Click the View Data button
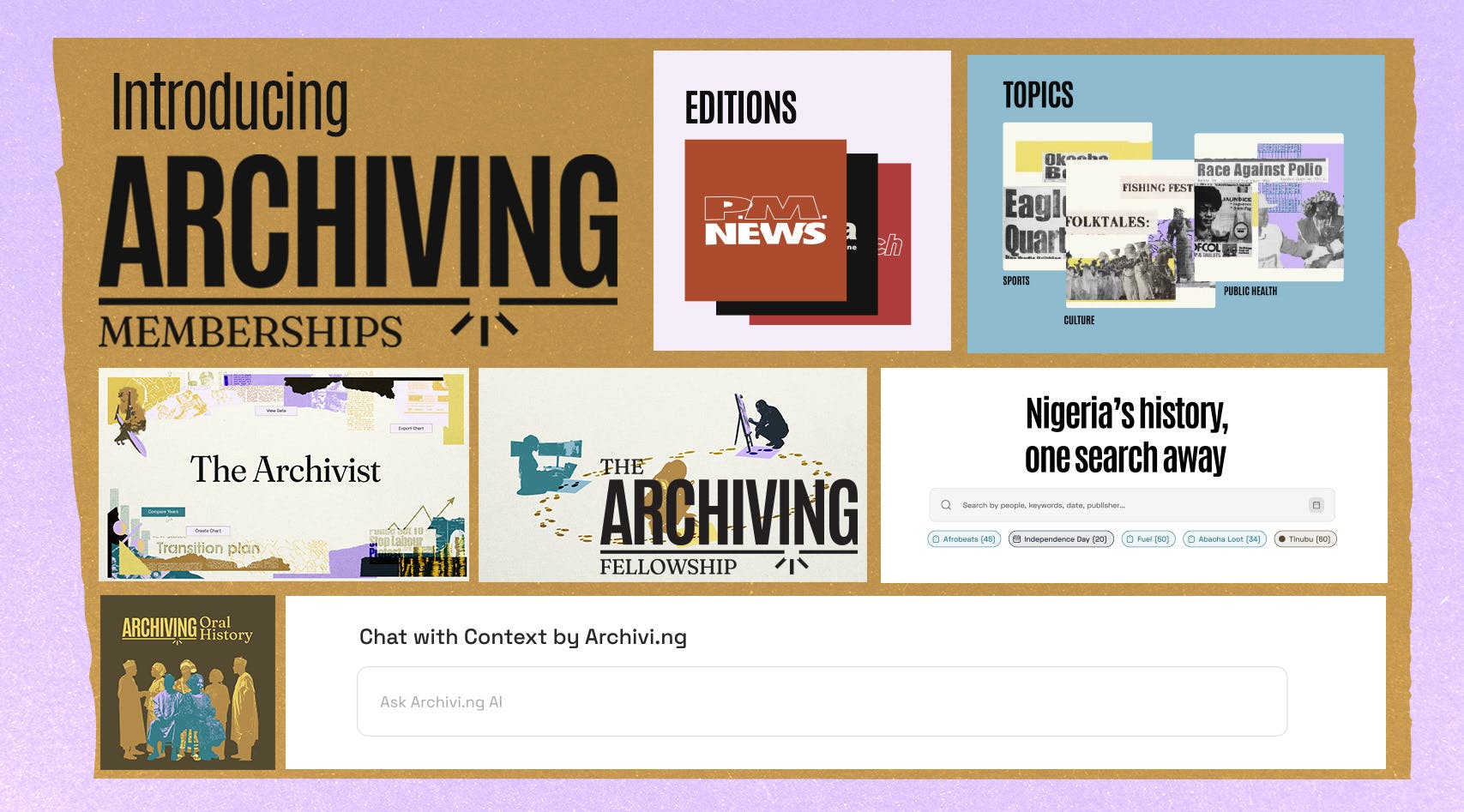 pyautogui.click(x=276, y=412)
